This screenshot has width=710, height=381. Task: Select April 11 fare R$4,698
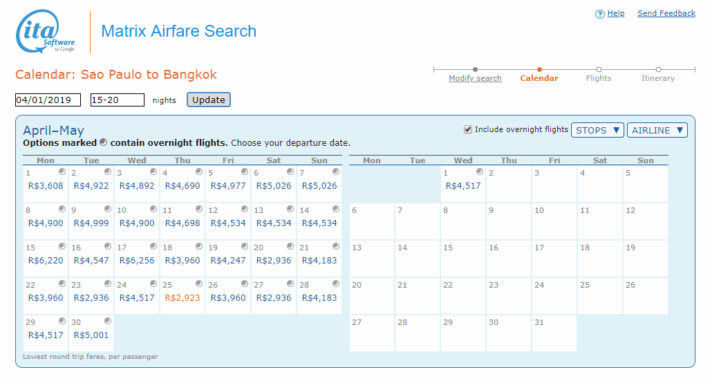(x=182, y=223)
